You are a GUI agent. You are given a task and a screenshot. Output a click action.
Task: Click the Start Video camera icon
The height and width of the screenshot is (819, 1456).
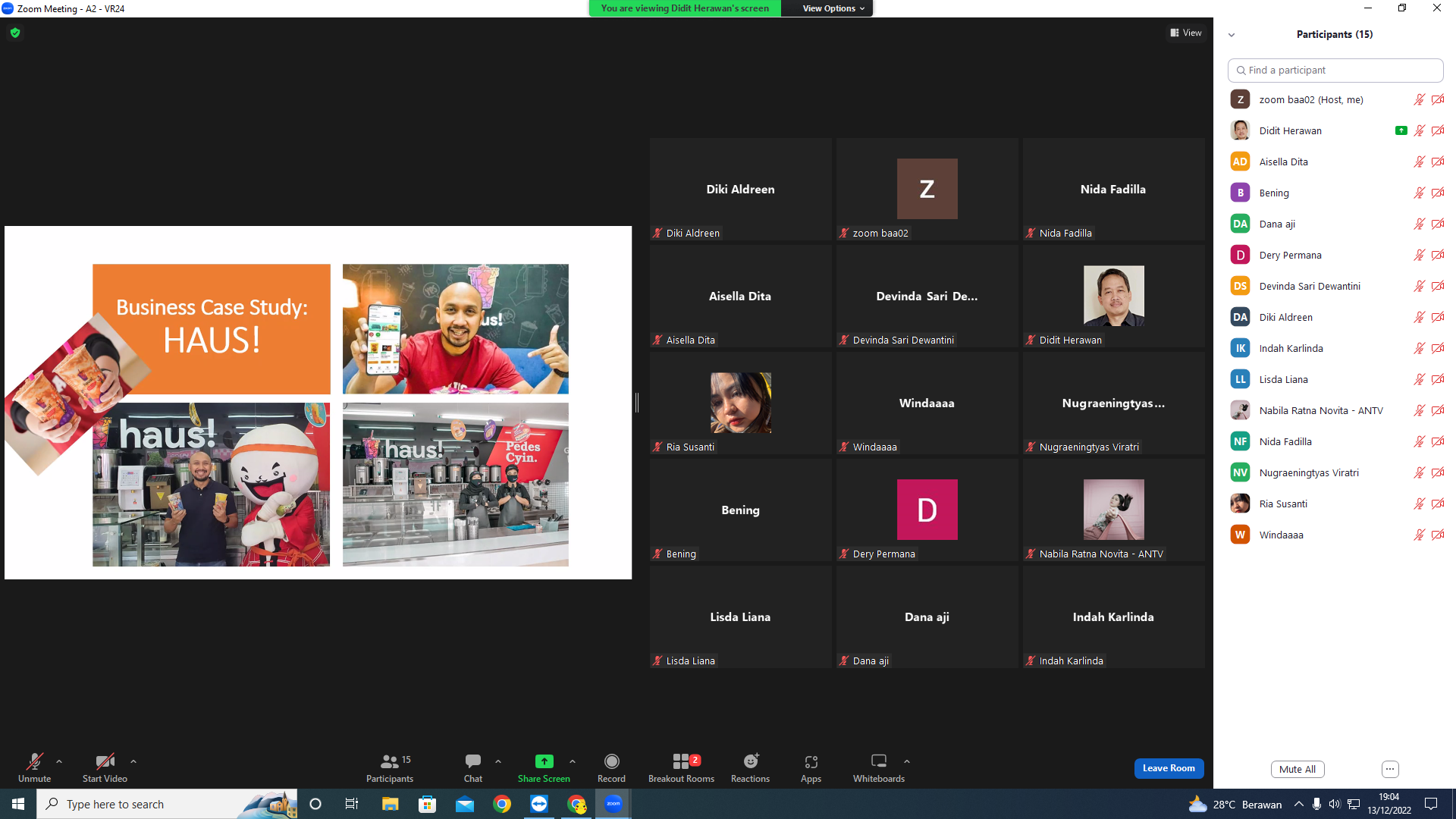coord(105,761)
